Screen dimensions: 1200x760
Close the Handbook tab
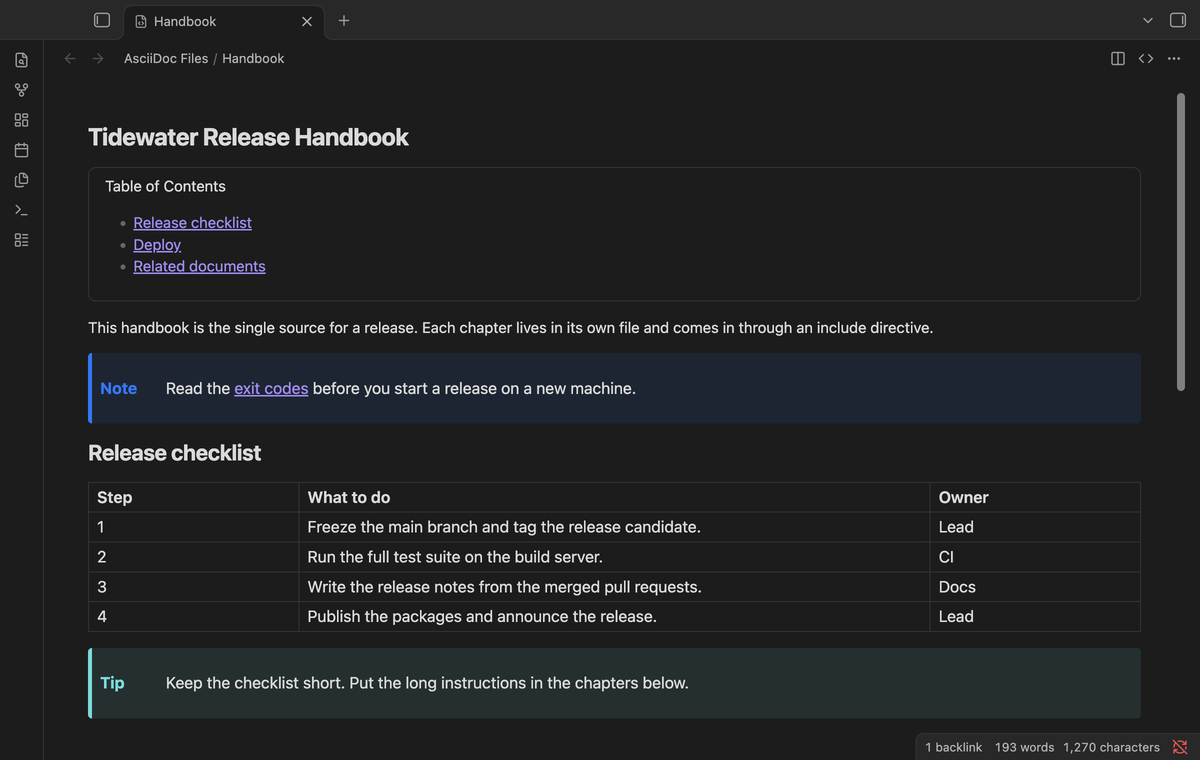tap(306, 21)
